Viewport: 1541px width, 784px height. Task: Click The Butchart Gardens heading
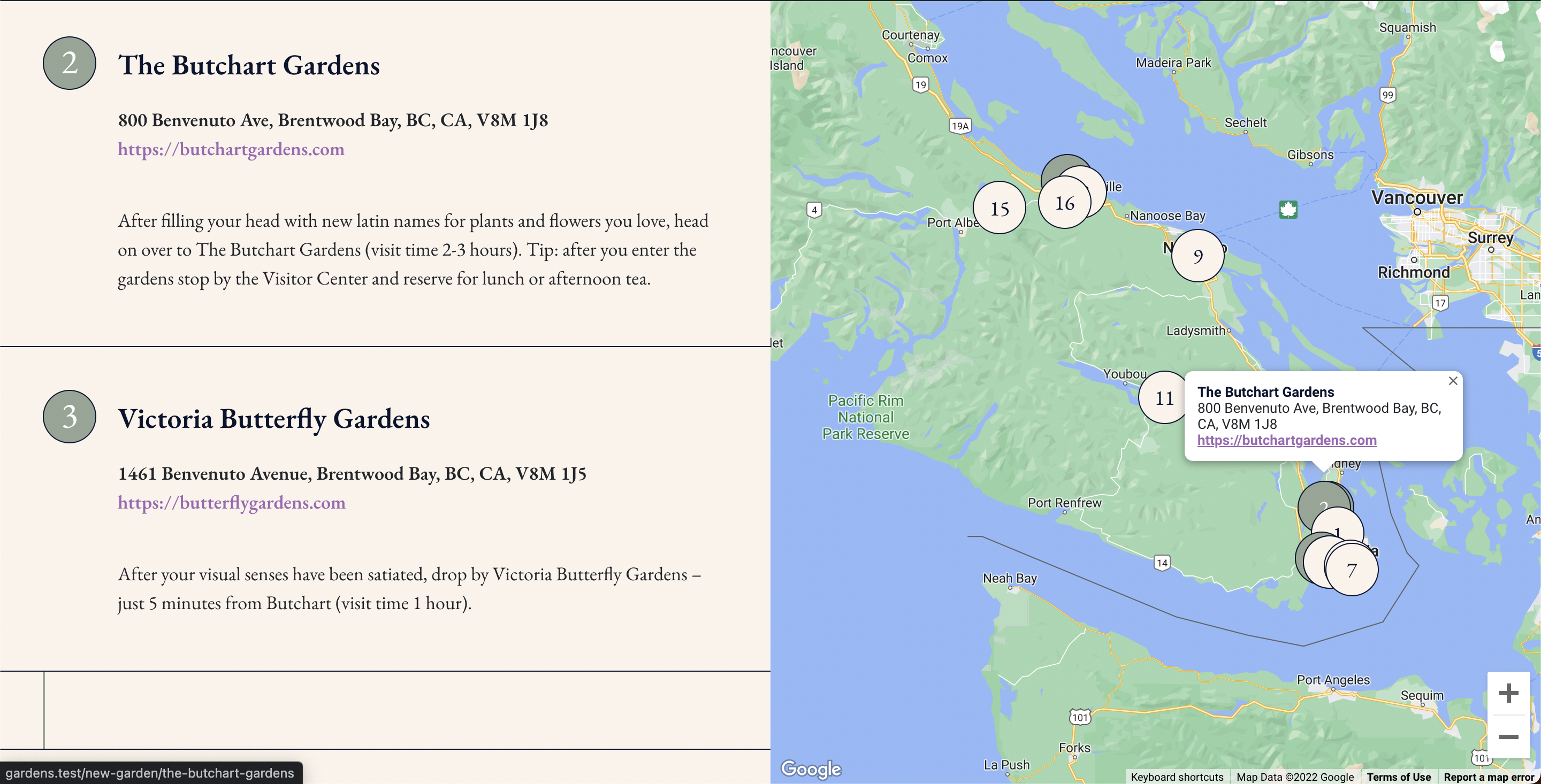pos(249,65)
